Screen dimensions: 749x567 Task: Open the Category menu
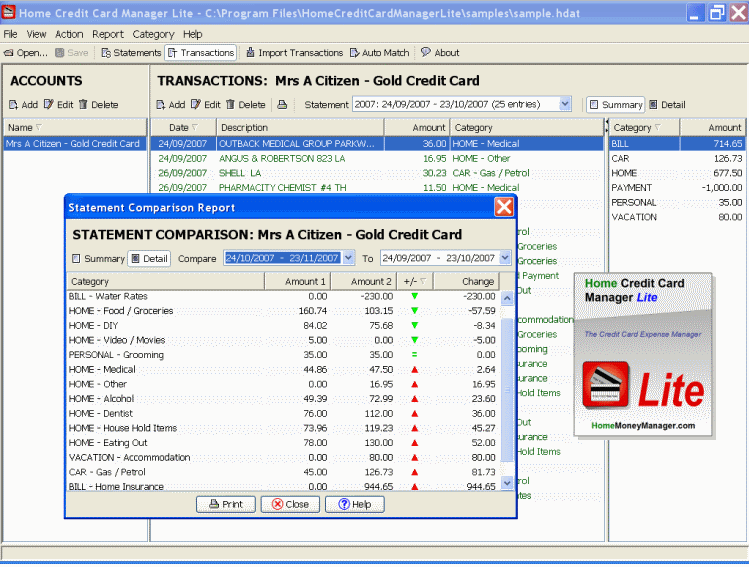153,34
